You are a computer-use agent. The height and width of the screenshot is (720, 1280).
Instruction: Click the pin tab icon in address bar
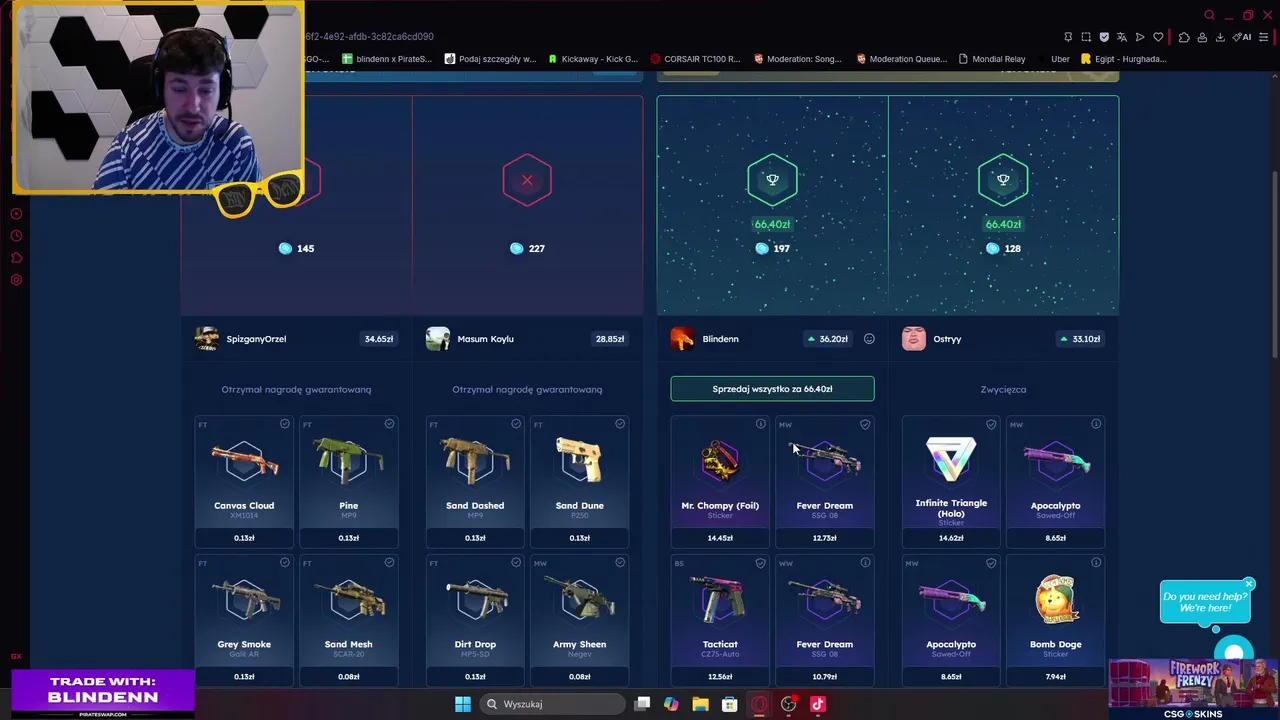1068,37
